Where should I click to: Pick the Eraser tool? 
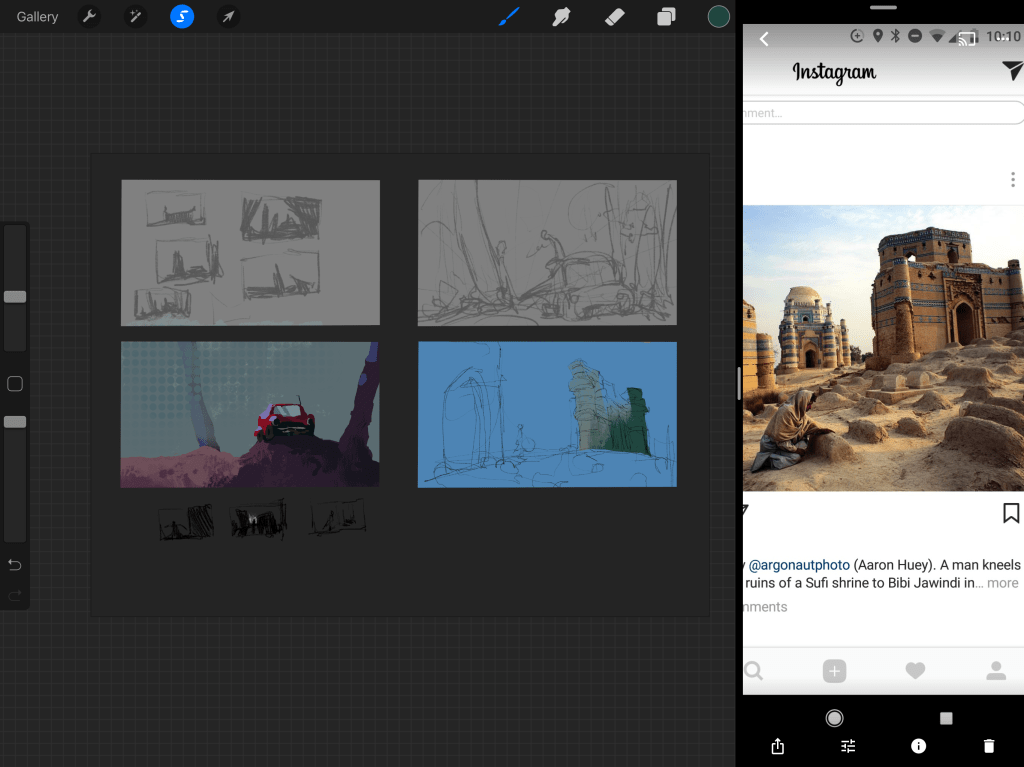click(615, 17)
